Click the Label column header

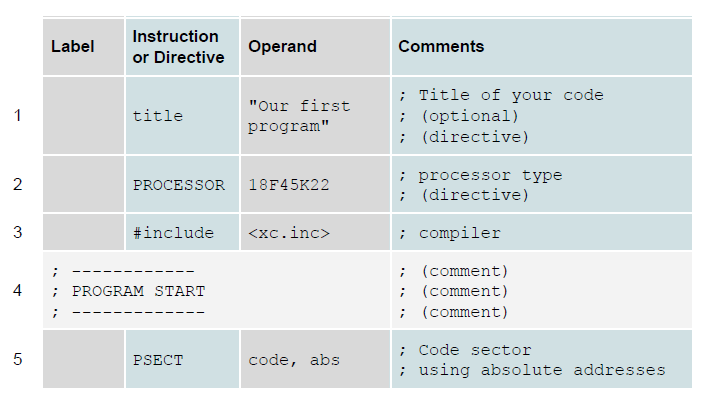point(84,47)
